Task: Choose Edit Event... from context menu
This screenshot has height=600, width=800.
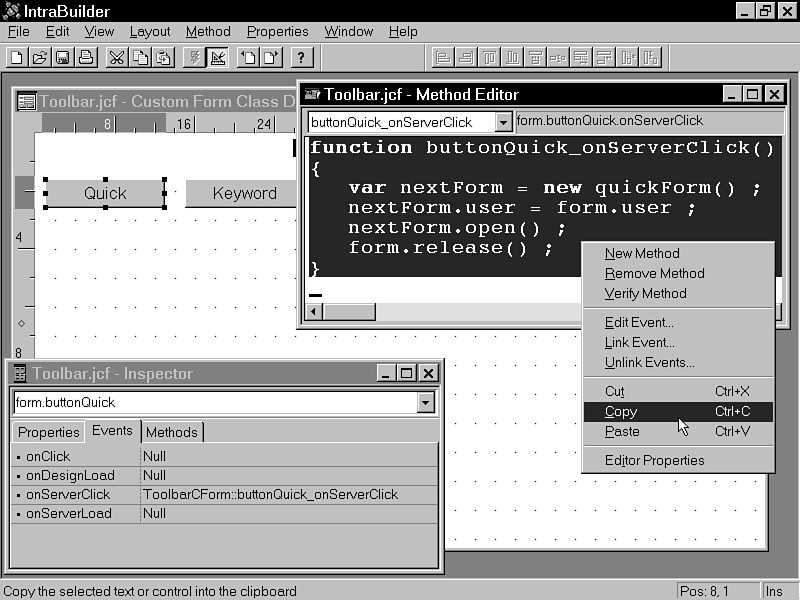Action: point(678,322)
